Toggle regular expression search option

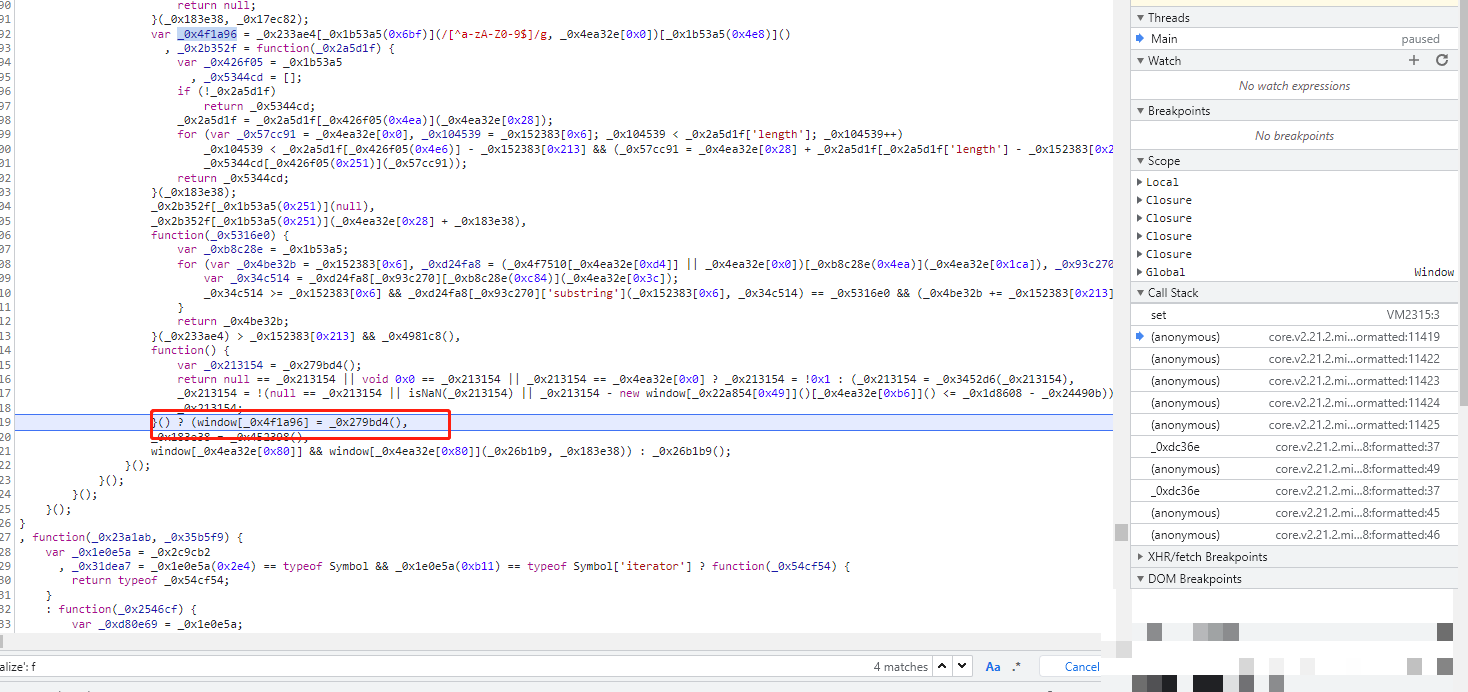click(1017, 666)
